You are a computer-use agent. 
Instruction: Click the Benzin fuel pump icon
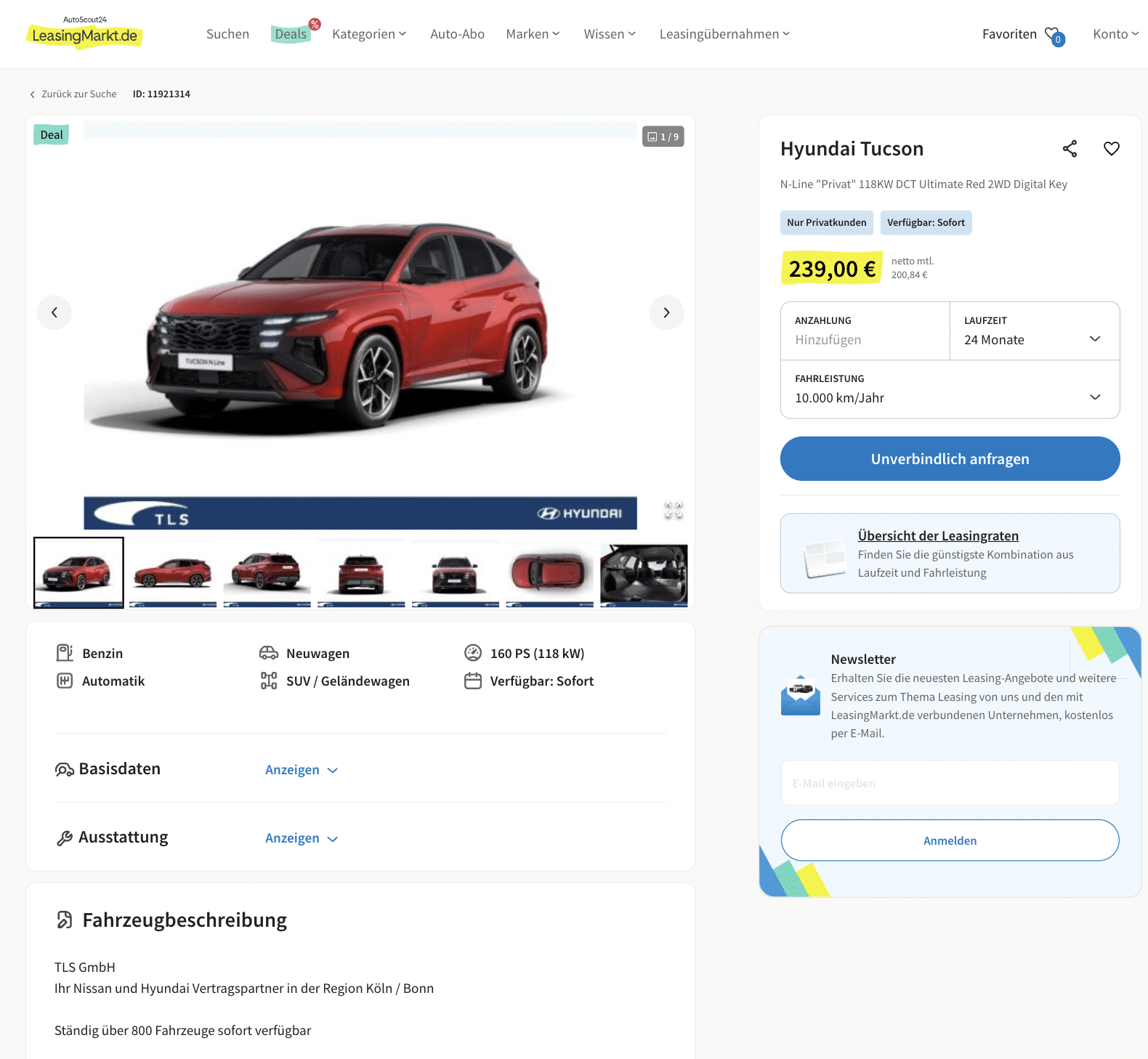(65, 653)
